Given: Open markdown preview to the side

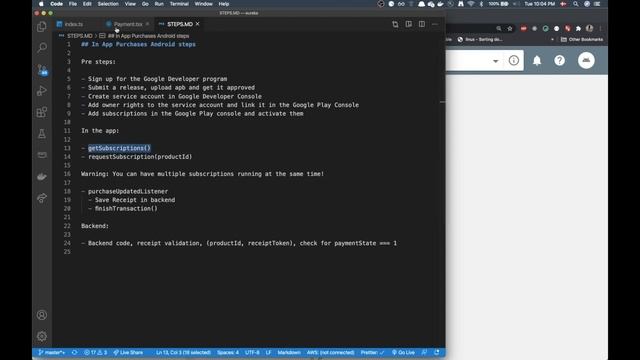Looking at the screenshot, I should pos(409,24).
